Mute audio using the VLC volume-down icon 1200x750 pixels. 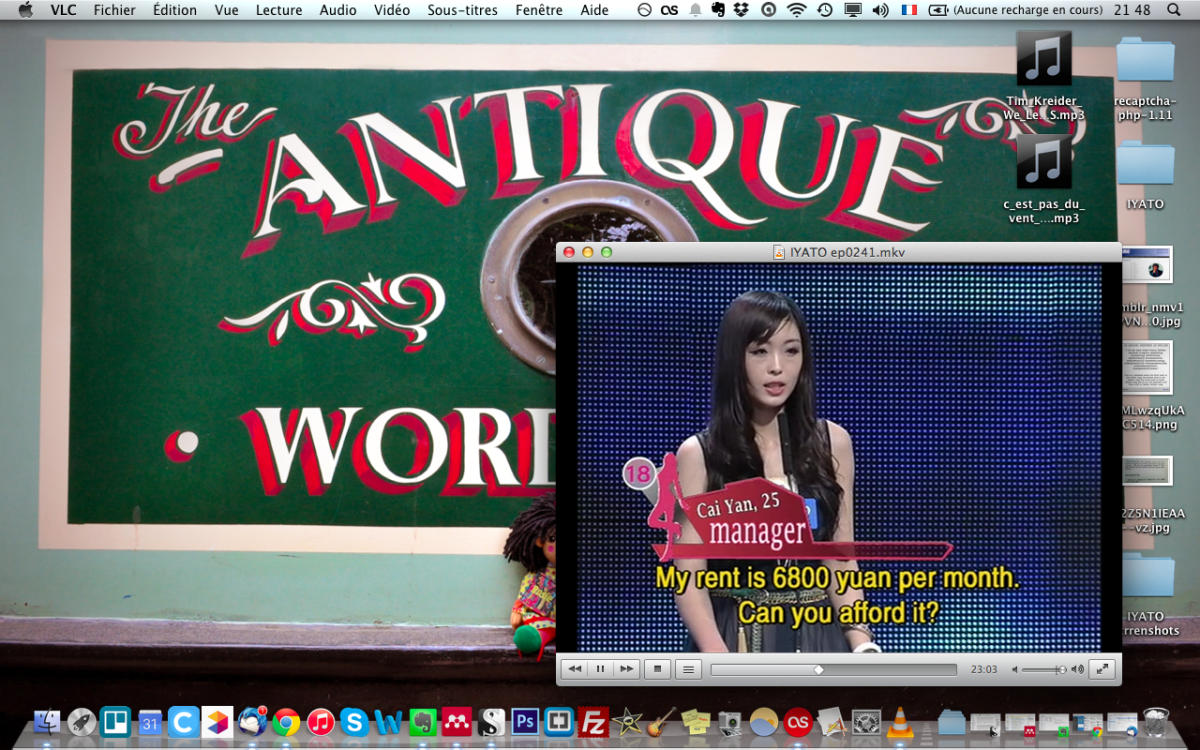pos(1014,670)
